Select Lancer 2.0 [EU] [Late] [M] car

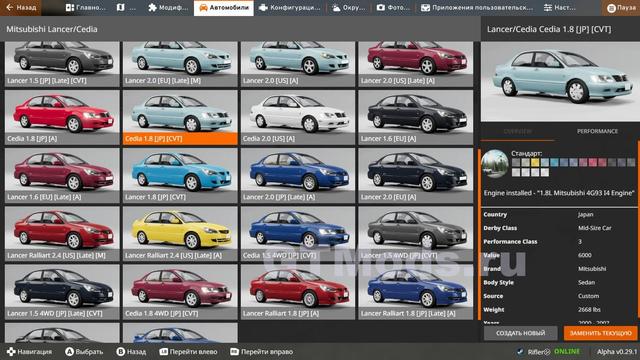click(180, 64)
